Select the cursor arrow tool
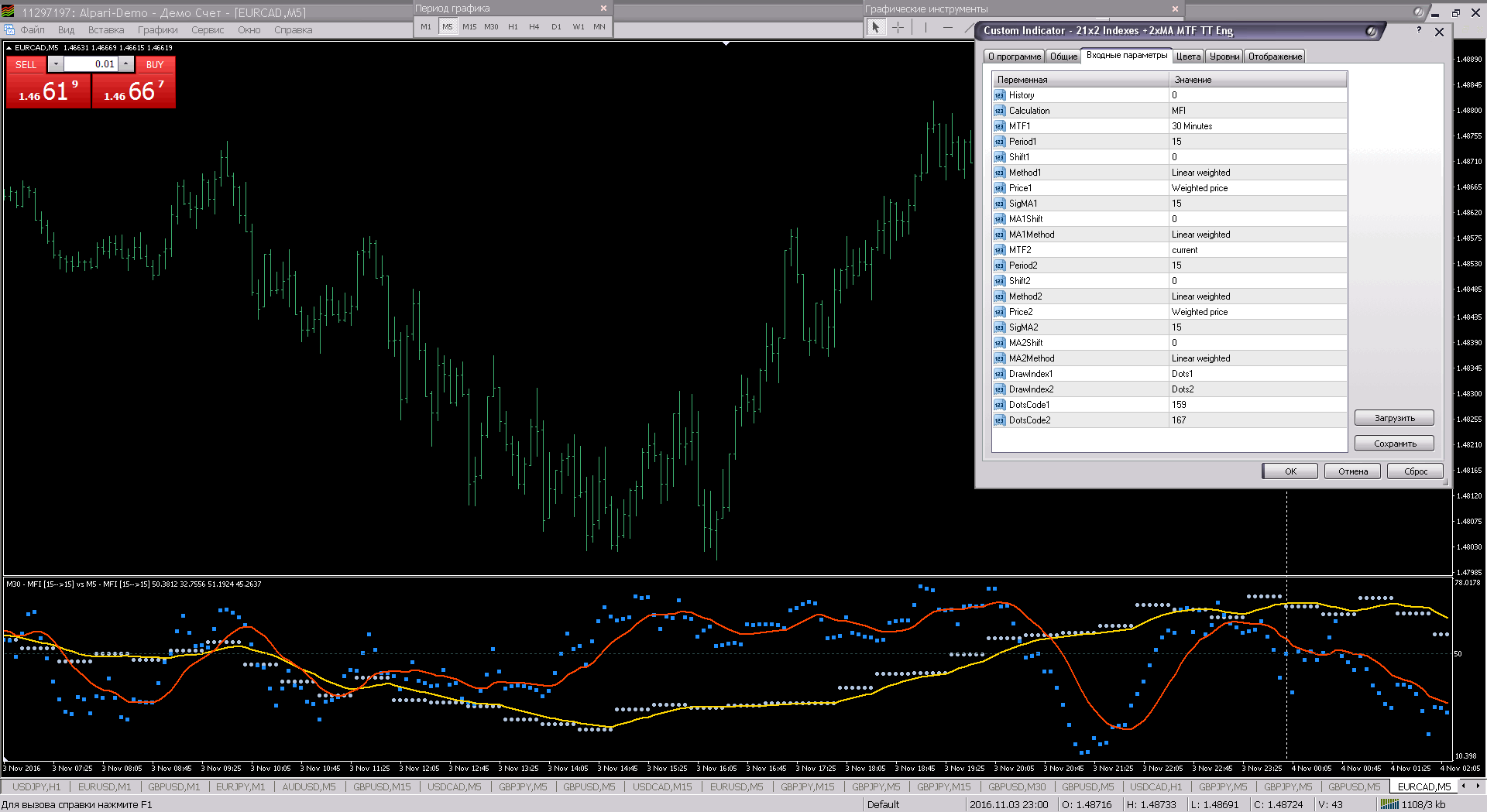This screenshot has width=1487, height=812. tap(875, 27)
